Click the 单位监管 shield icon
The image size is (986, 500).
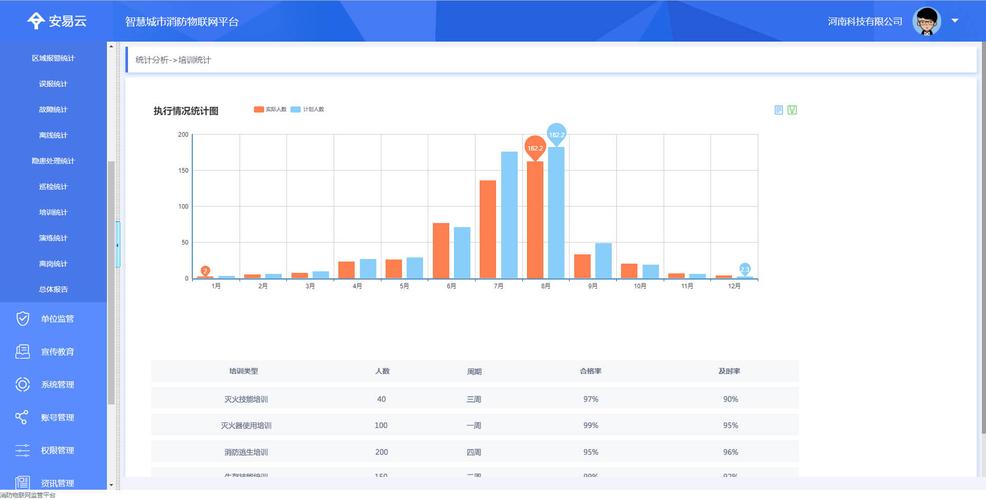click(23, 319)
